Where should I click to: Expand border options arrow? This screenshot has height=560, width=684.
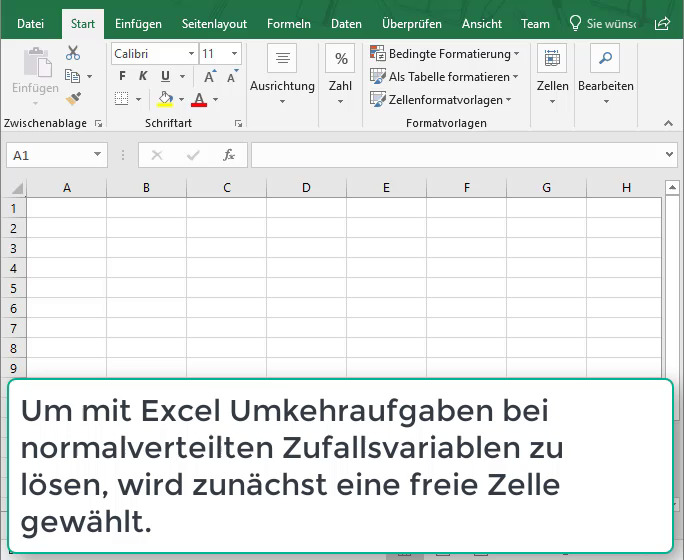[x=139, y=99]
